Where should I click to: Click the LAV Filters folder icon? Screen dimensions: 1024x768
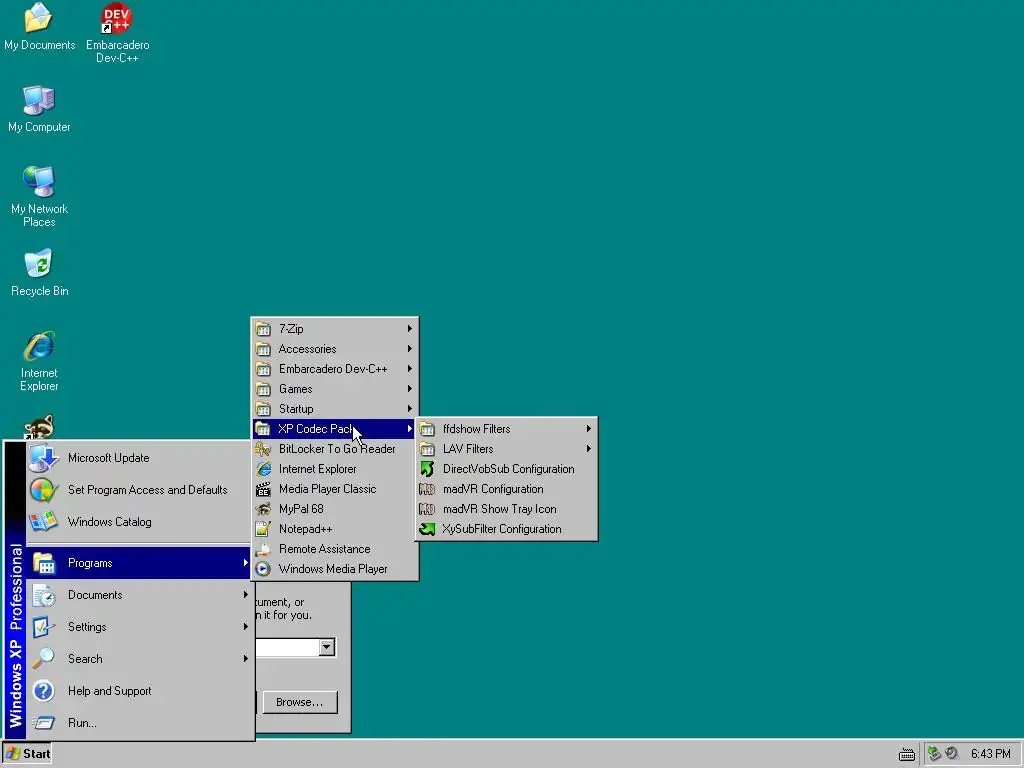427,449
